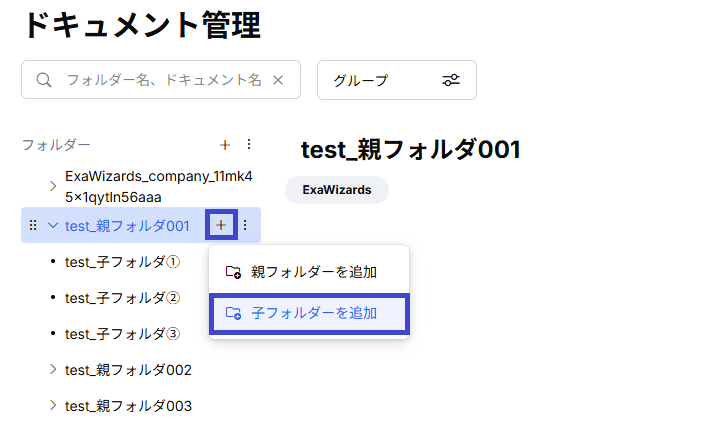722x421 pixels.
Task: Click folder-plus icon next to 親フォルダーを追加
Action: [233, 272]
